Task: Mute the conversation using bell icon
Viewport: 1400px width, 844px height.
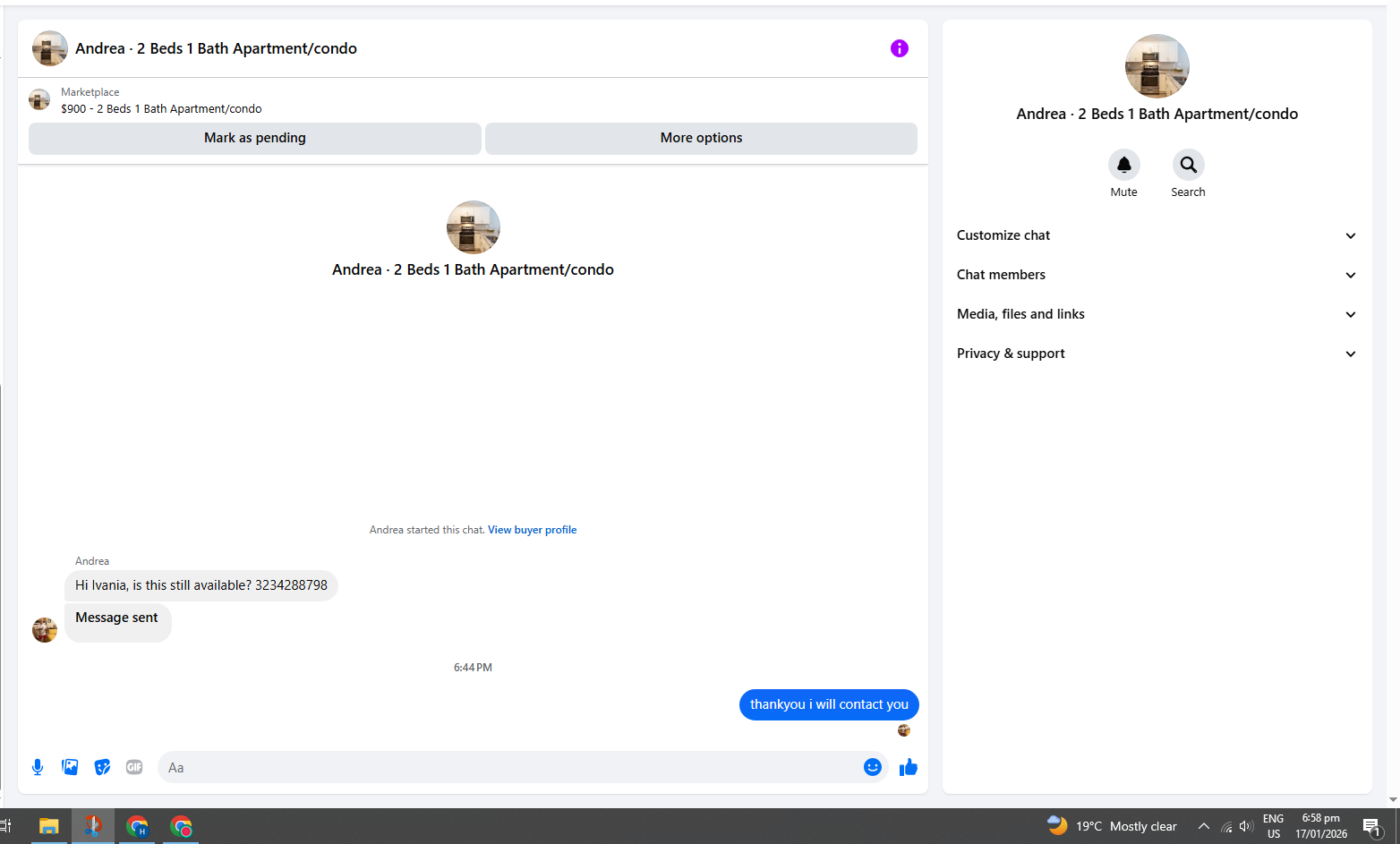Action: pyautogui.click(x=1124, y=165)
